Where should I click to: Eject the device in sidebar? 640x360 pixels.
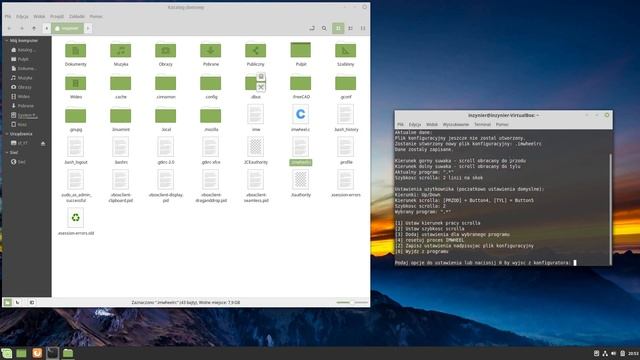[x=43, y=143]
